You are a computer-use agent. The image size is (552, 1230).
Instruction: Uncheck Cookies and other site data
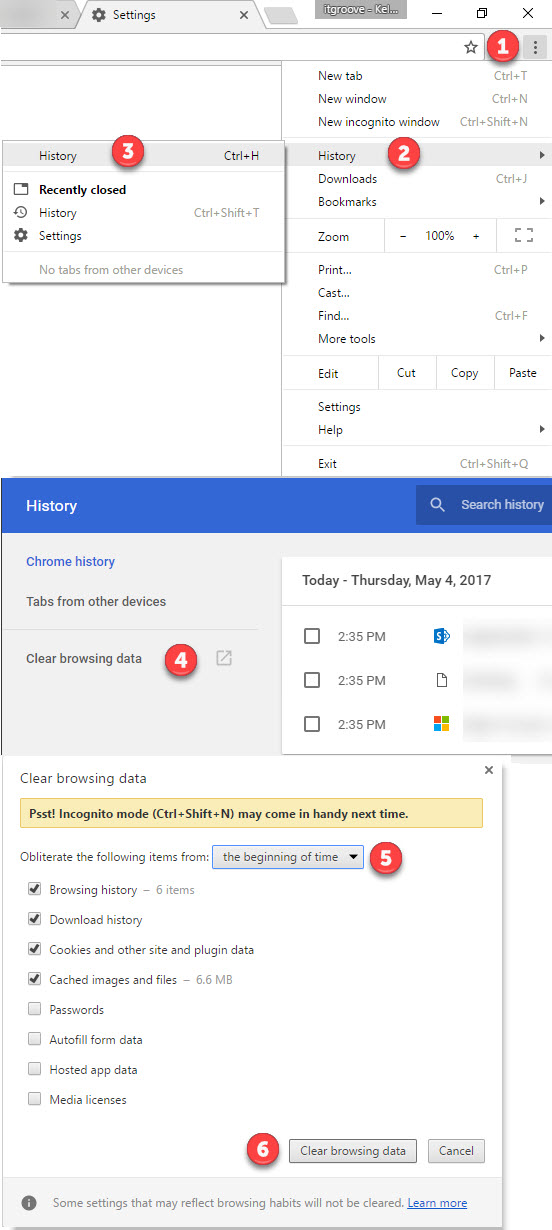pyautogui.click(x=35, y=950)
